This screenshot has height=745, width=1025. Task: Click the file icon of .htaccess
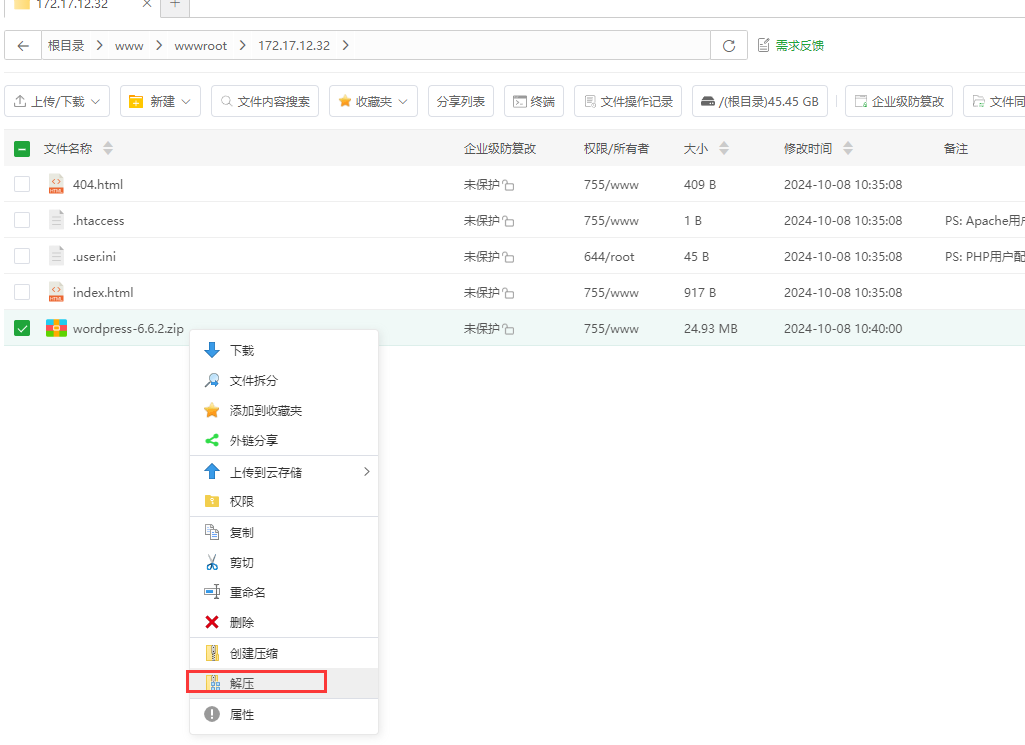(56, 220)
